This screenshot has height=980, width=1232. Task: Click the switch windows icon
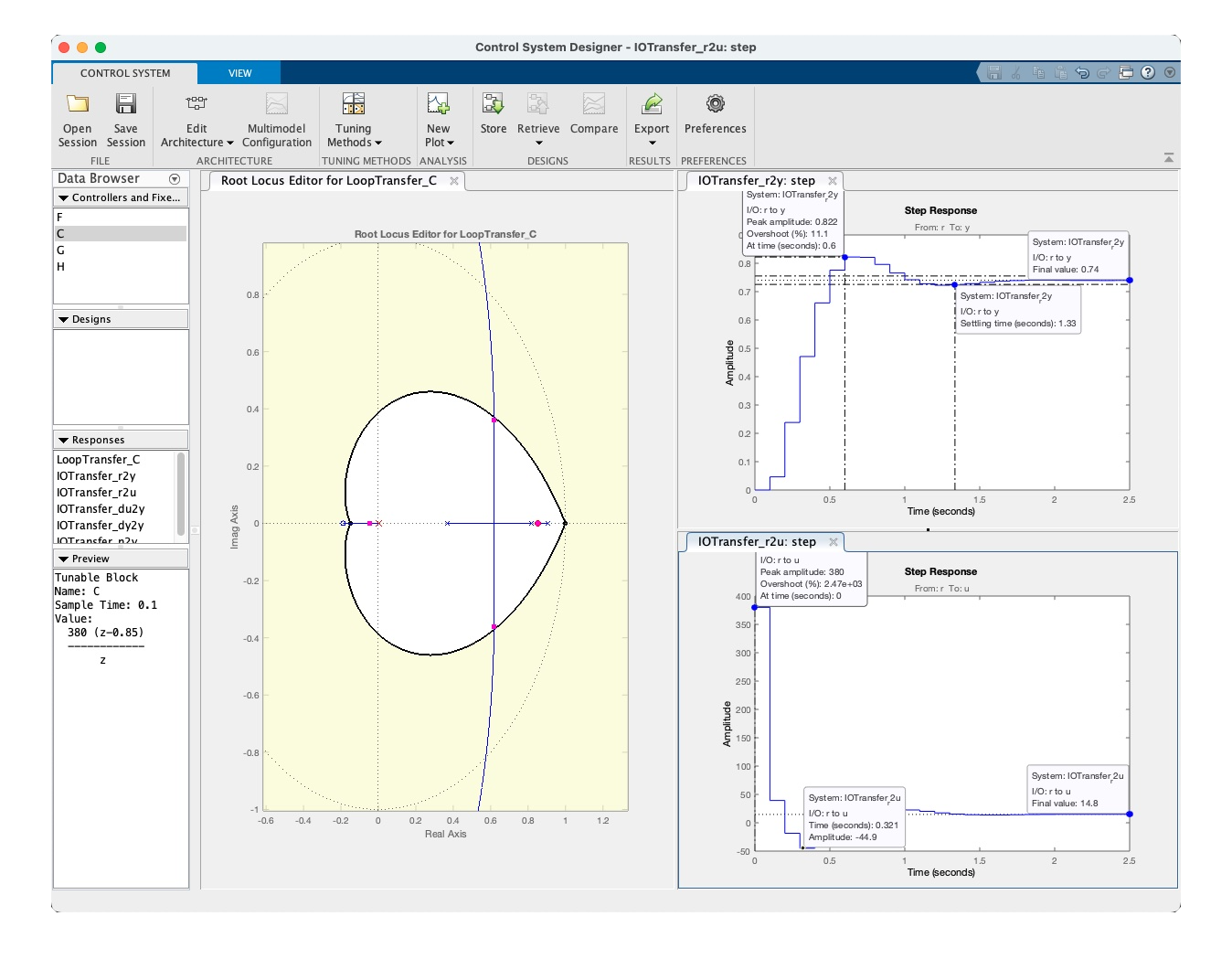pos(1126,72)
